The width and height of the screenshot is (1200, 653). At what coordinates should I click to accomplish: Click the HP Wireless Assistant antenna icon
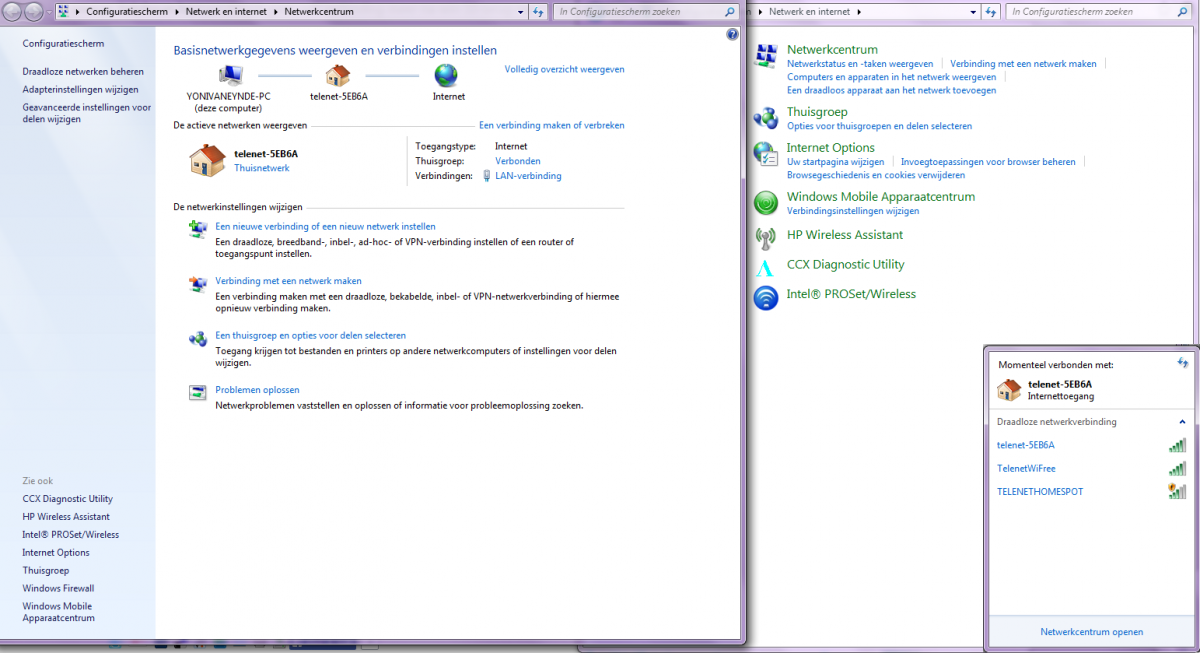(766, 238)
